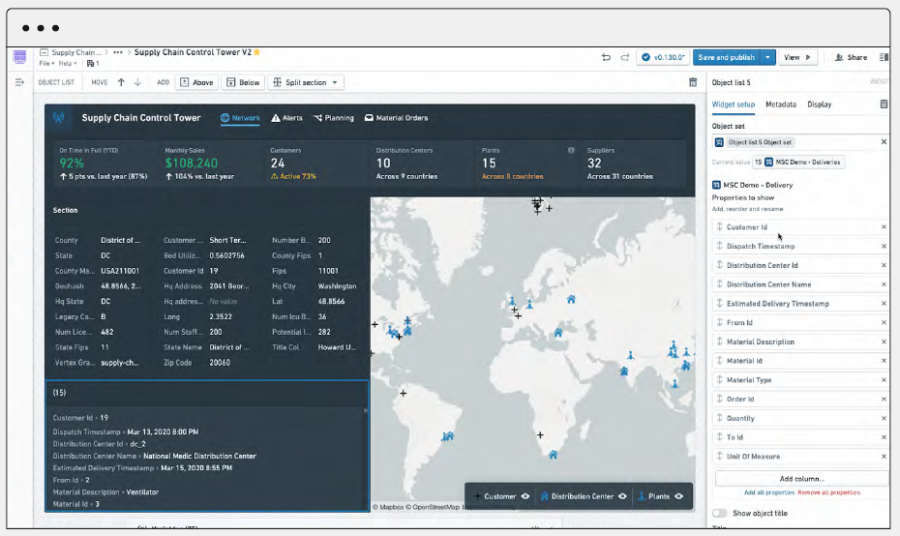The height and width of the screenshot is (536, 900).
Task: Delete section with toolbar trash icon
Action: pyautogui.click(x=693, y=83)
